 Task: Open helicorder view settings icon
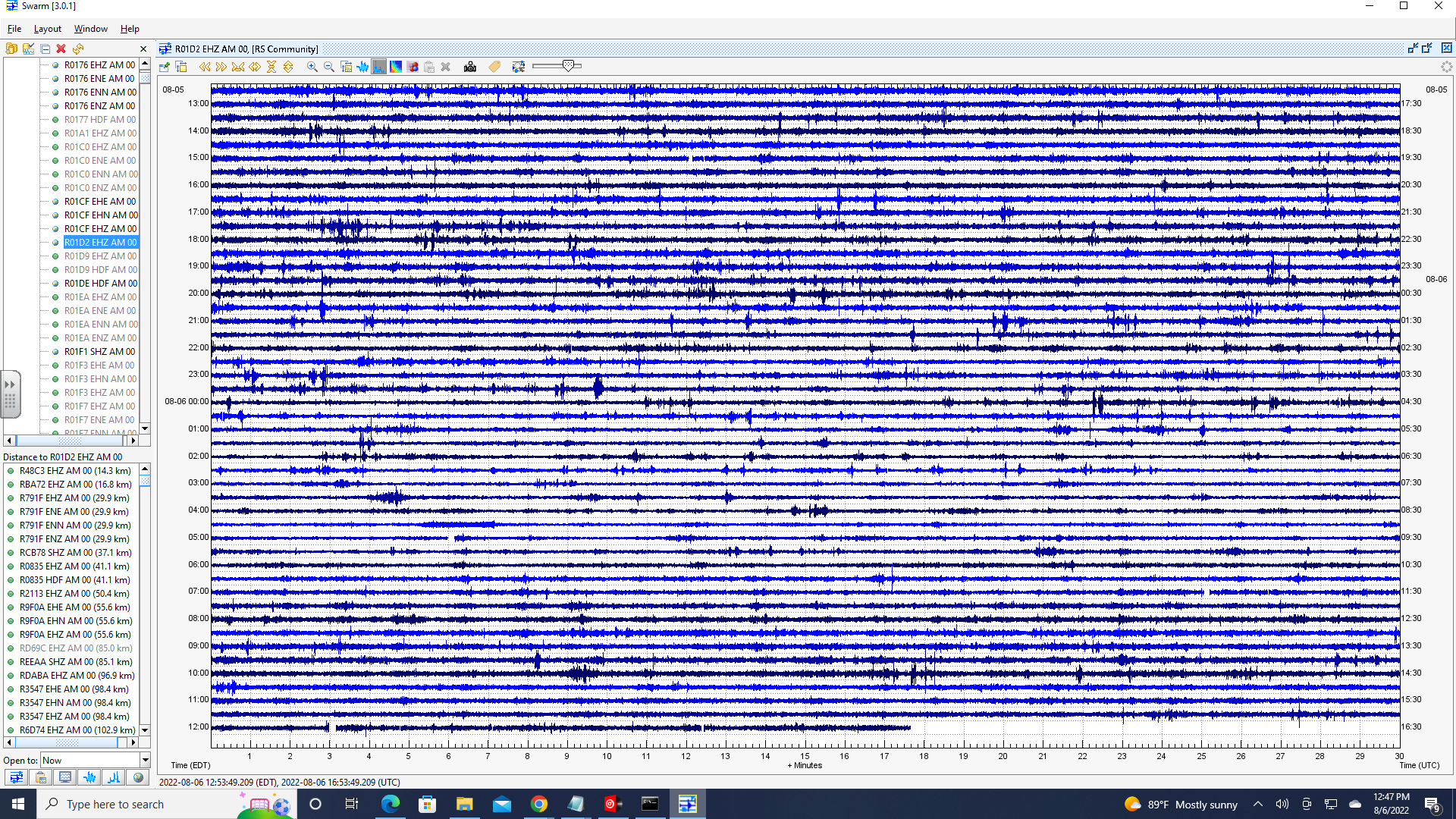pyautogui.click(x=181, y=67)
